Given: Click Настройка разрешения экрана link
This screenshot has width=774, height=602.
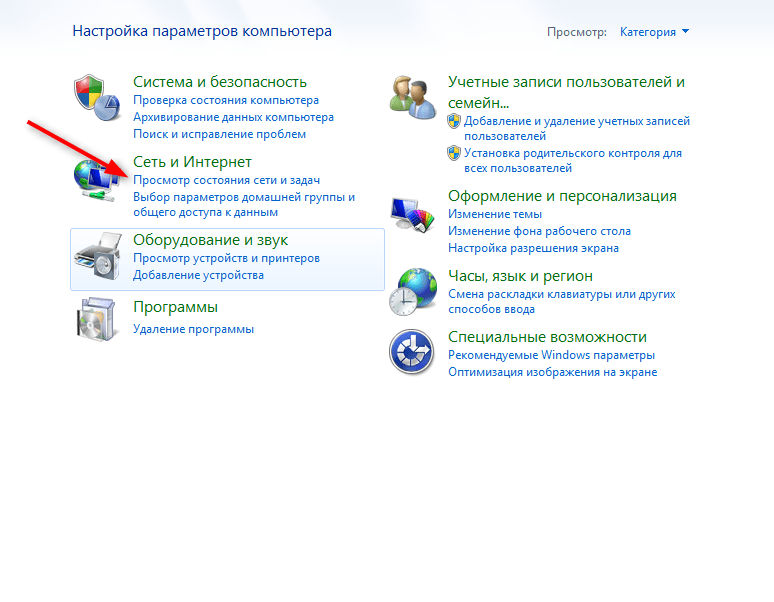Looking at the screenshot, I should coord(533,248).
